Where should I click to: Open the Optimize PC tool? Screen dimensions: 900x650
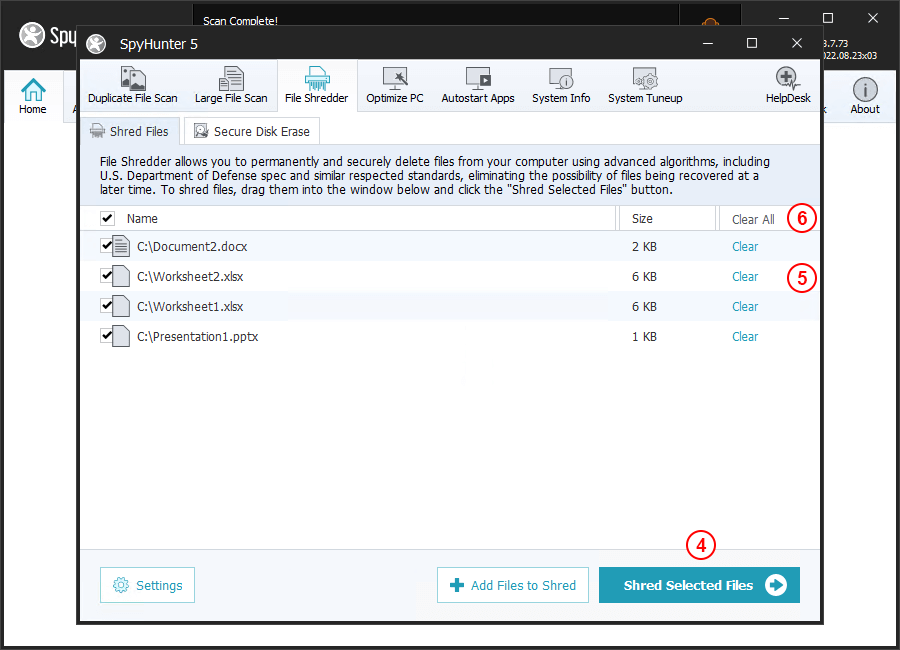click(394, 86)
